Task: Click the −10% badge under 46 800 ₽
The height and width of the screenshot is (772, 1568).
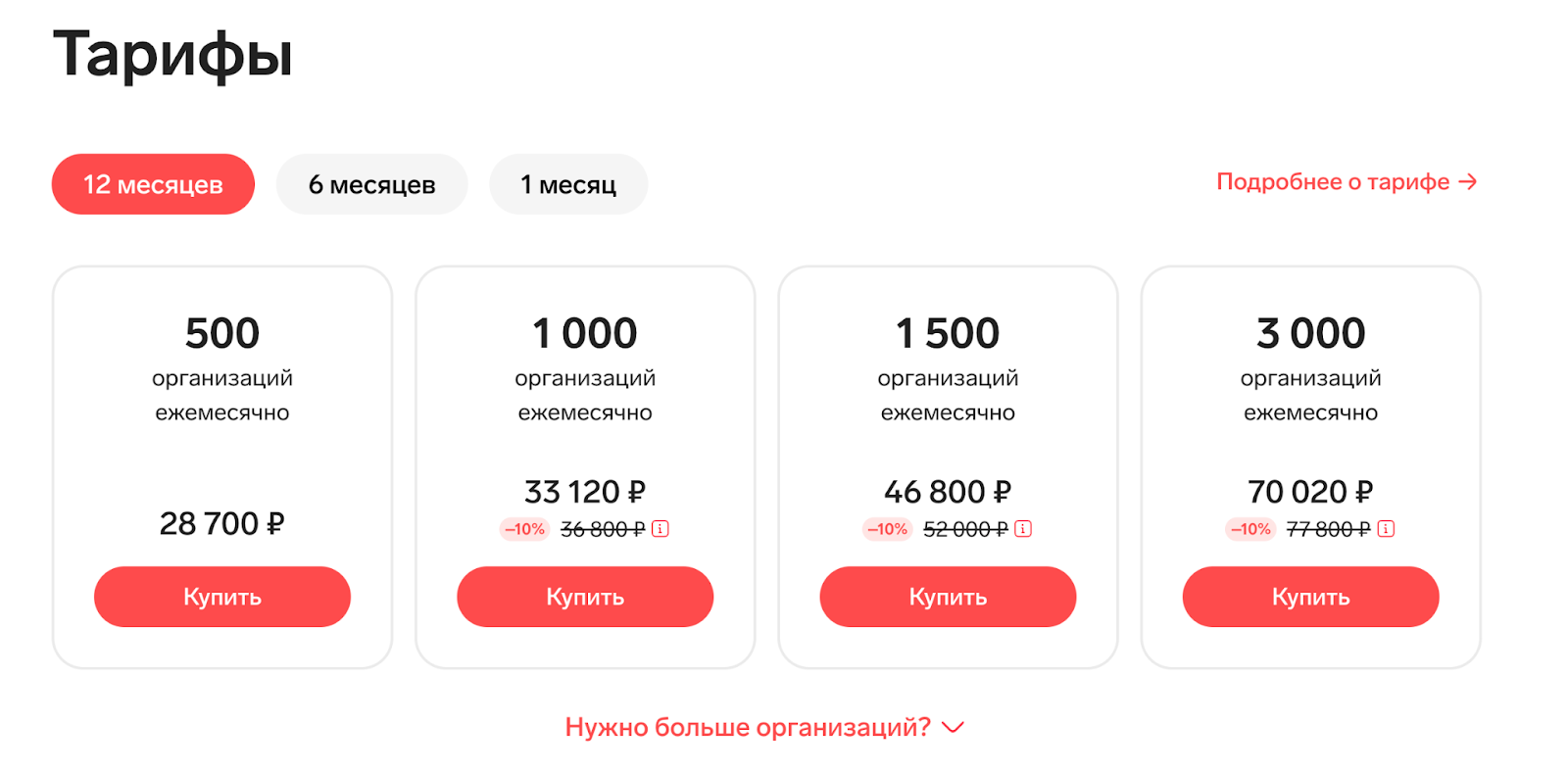Action: click(888, 529)
